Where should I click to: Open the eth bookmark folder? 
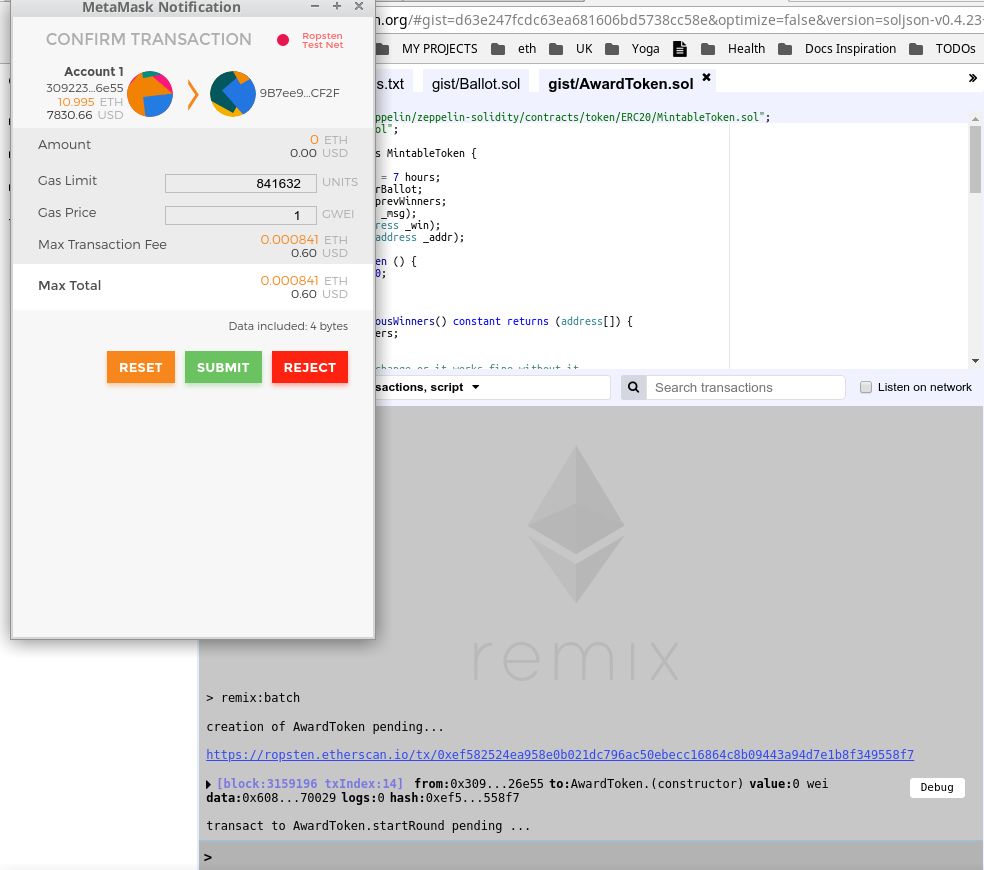point(514,49)
